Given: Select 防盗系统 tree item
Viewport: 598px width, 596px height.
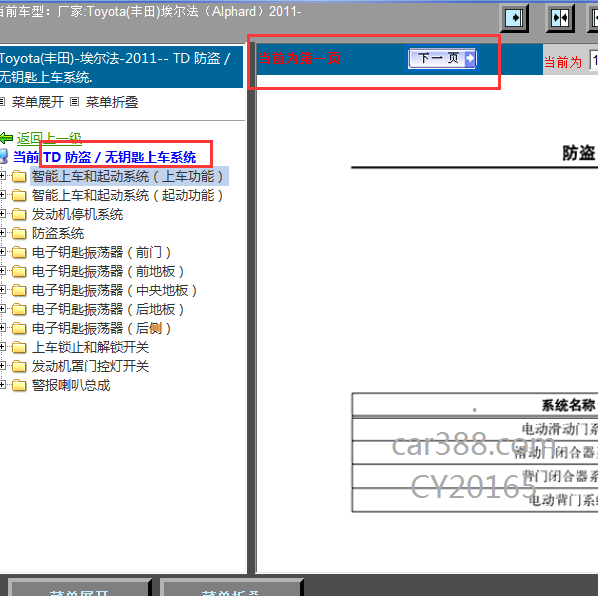Looking at the screenshot, I should pos(58,233).
